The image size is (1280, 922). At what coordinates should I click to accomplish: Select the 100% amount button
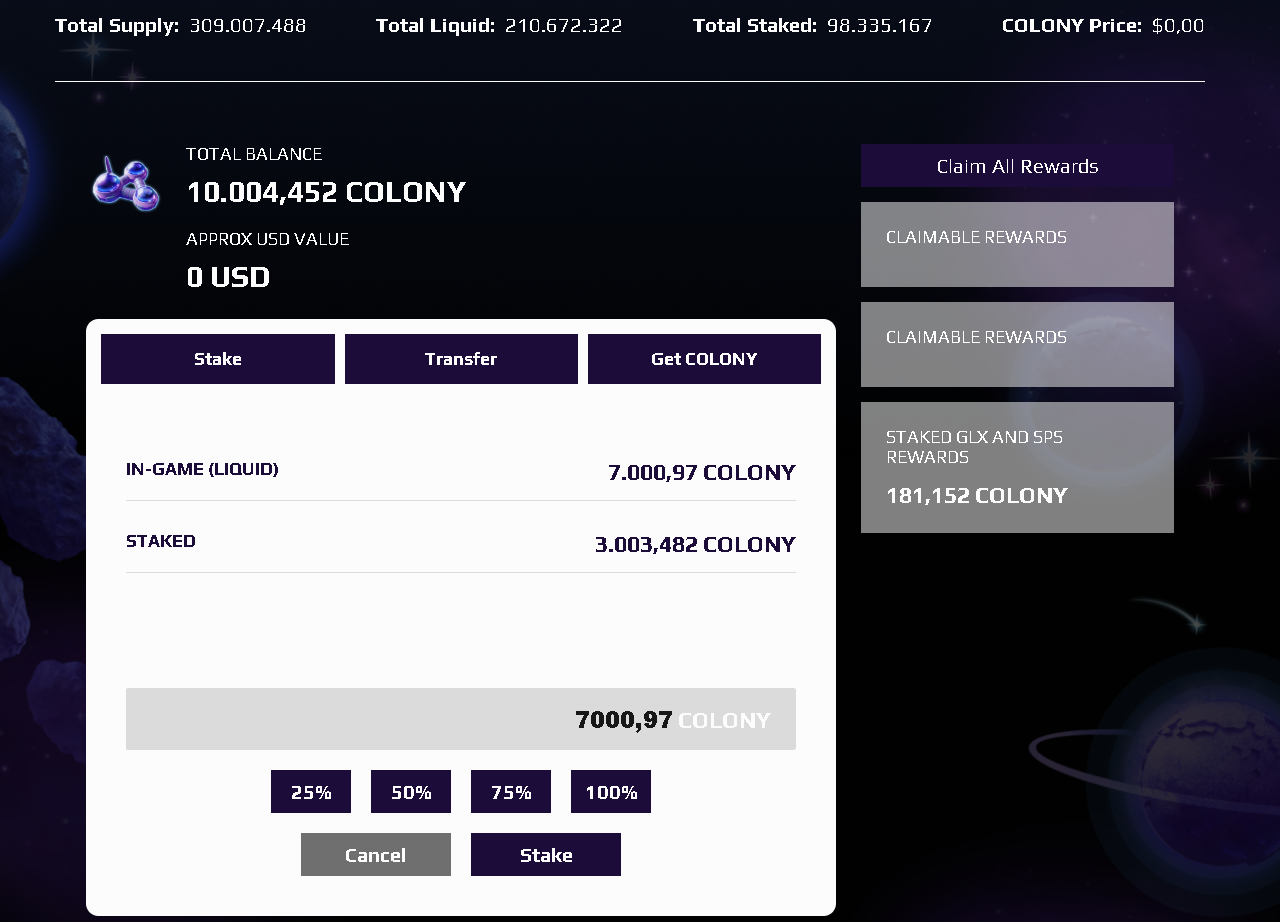tap(611, 792)
